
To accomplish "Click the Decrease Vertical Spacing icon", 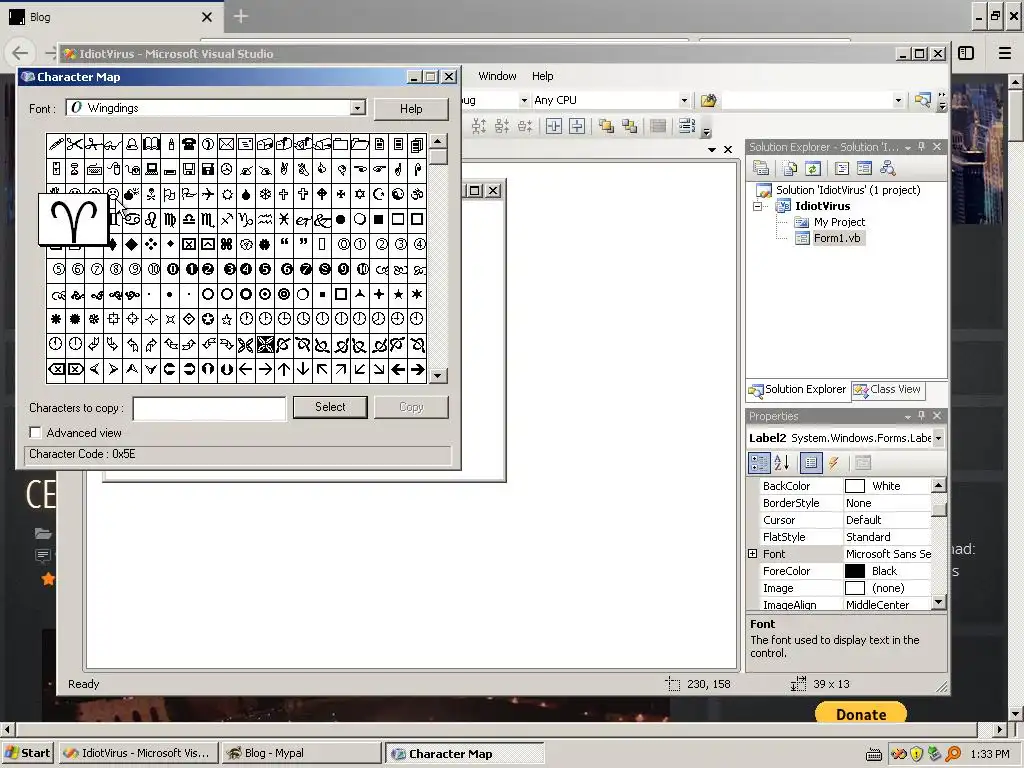I will click(502, 126).
